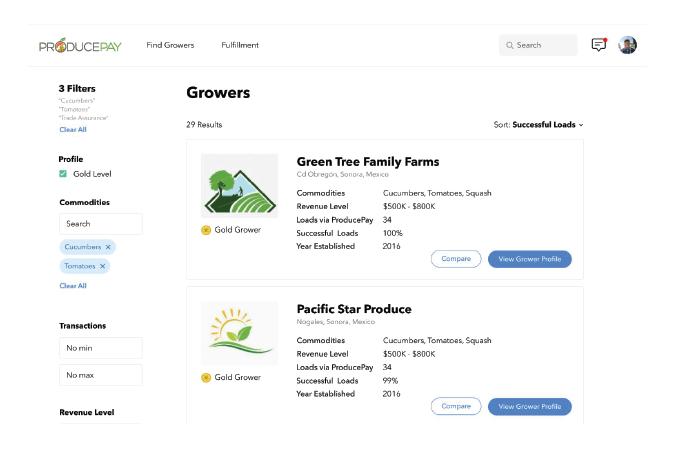Compare Green Tree Family Farms
675x449 pixels.
pos(456,259)
